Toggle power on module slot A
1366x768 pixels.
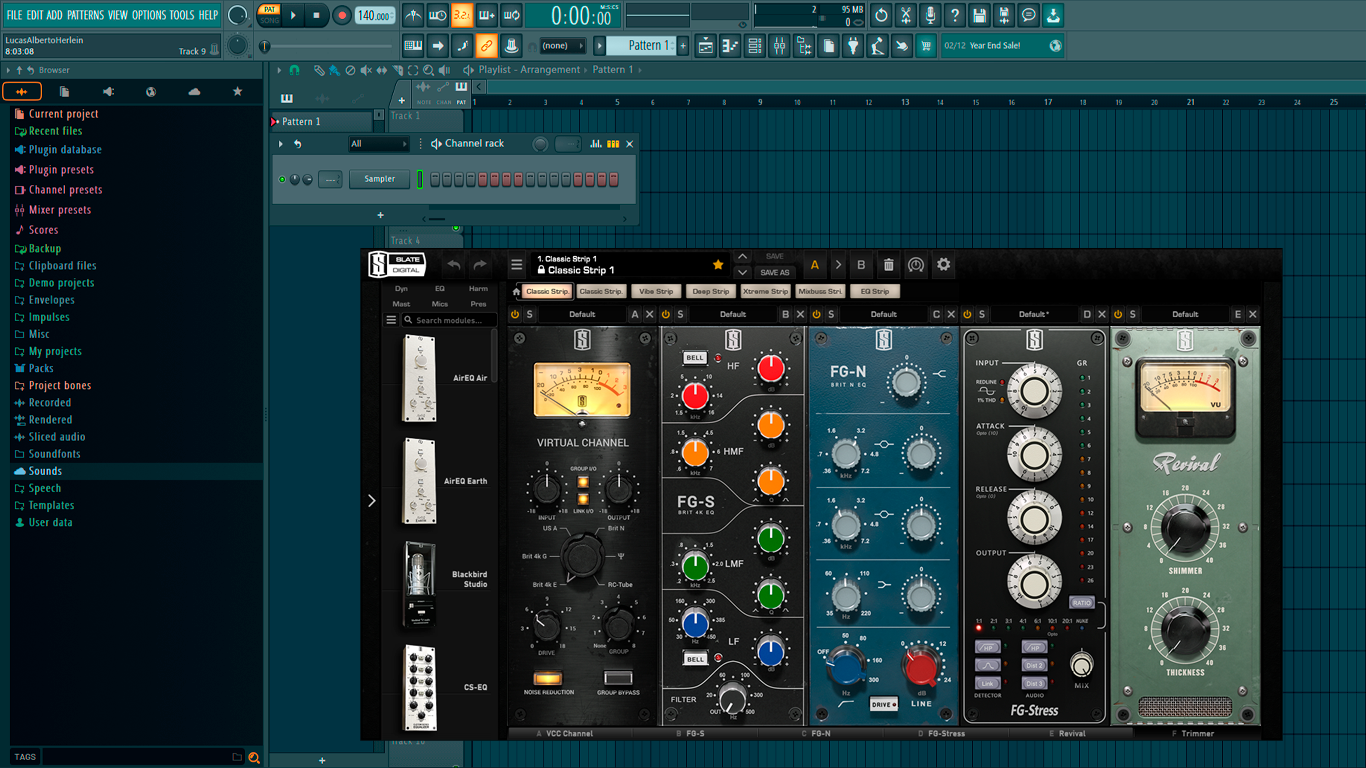coord(515,314)
